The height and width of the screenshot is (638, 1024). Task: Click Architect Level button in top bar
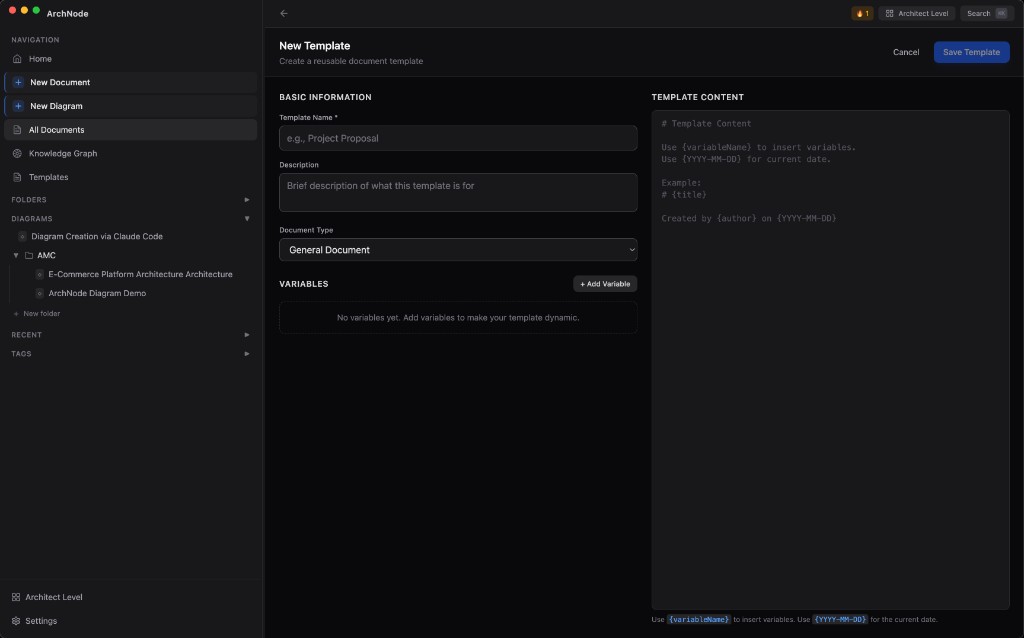tap(917, 13)
